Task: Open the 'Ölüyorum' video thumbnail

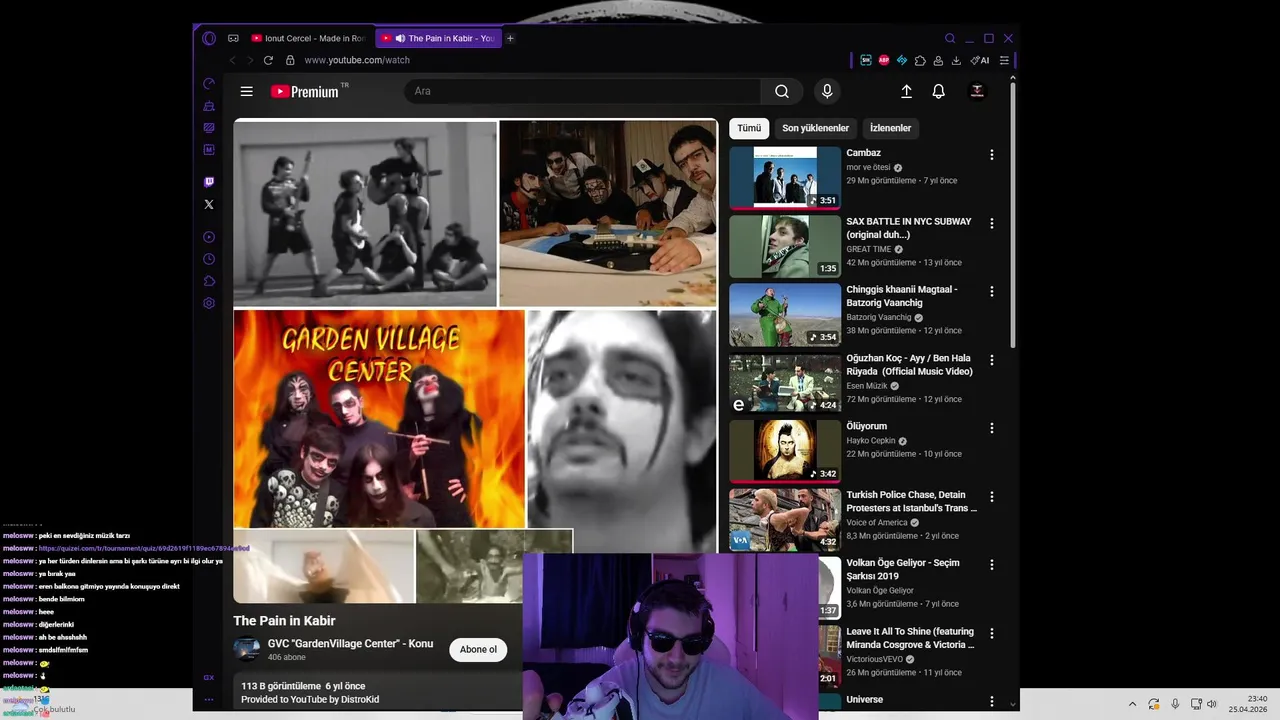Action: tap(785, 451)
